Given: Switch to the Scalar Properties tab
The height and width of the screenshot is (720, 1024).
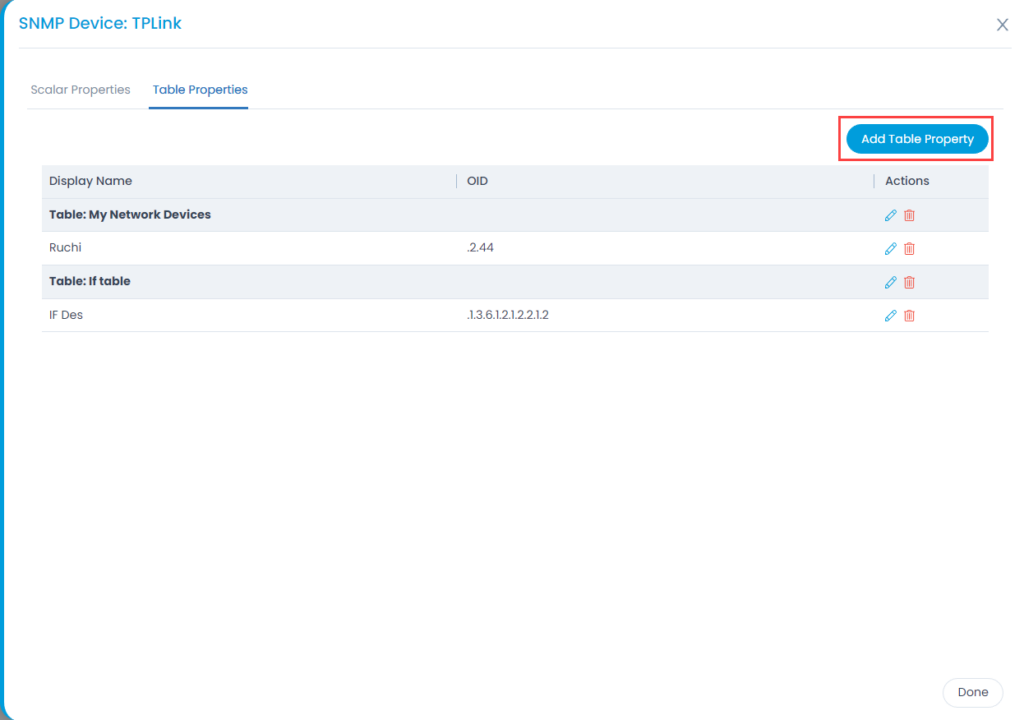Looking at the screenshot, I should 80,90.
